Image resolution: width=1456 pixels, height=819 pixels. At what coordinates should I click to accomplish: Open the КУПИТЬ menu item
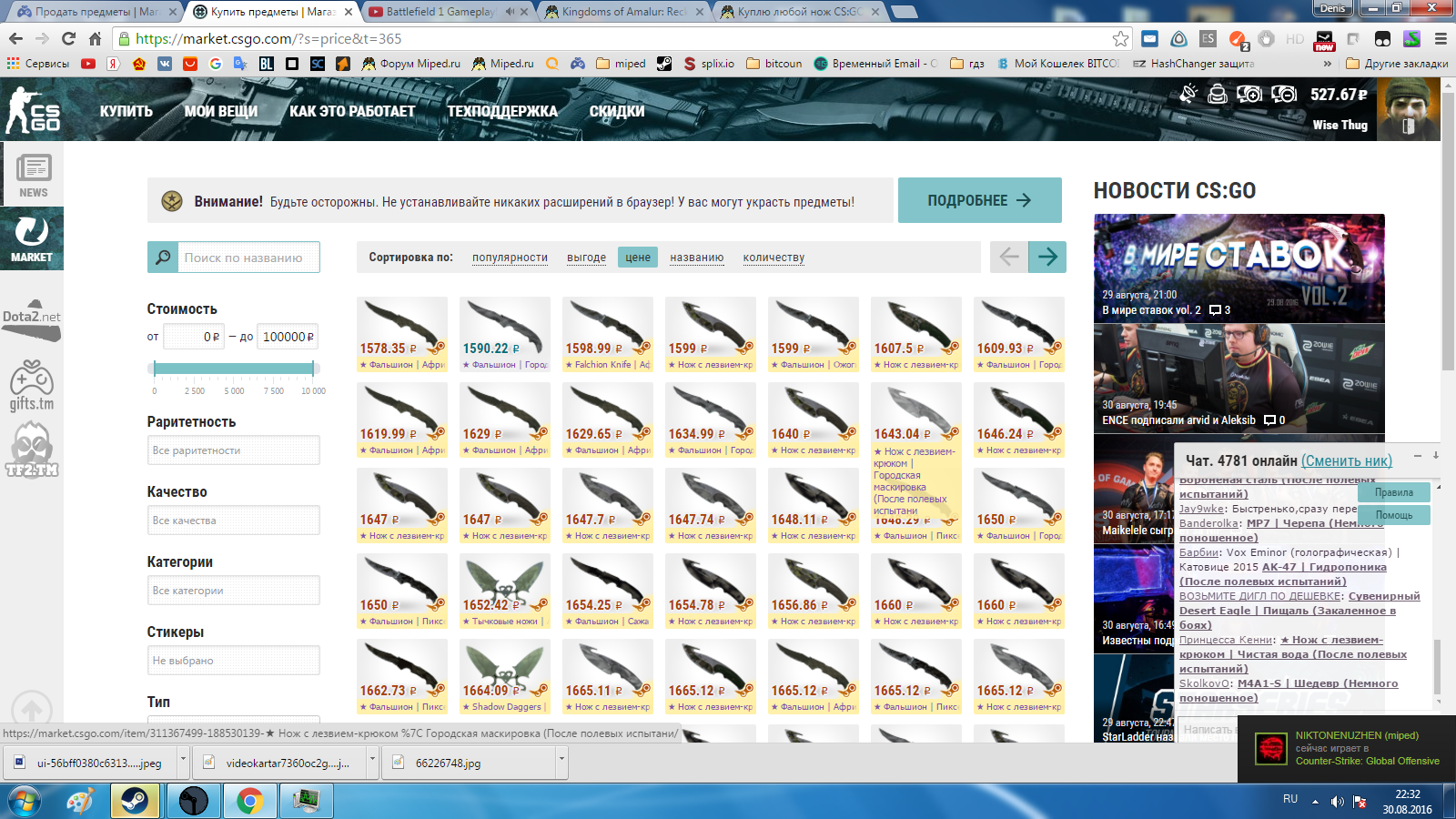pyautogui.click(x=126, y=111)
